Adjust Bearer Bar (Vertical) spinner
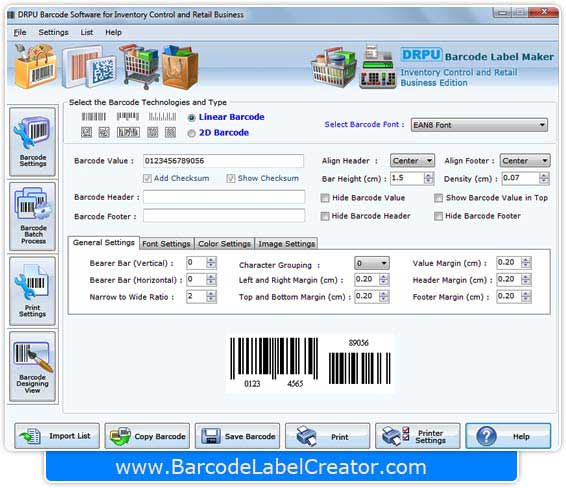The image size is (566, 488). click(x=212, y=263)
